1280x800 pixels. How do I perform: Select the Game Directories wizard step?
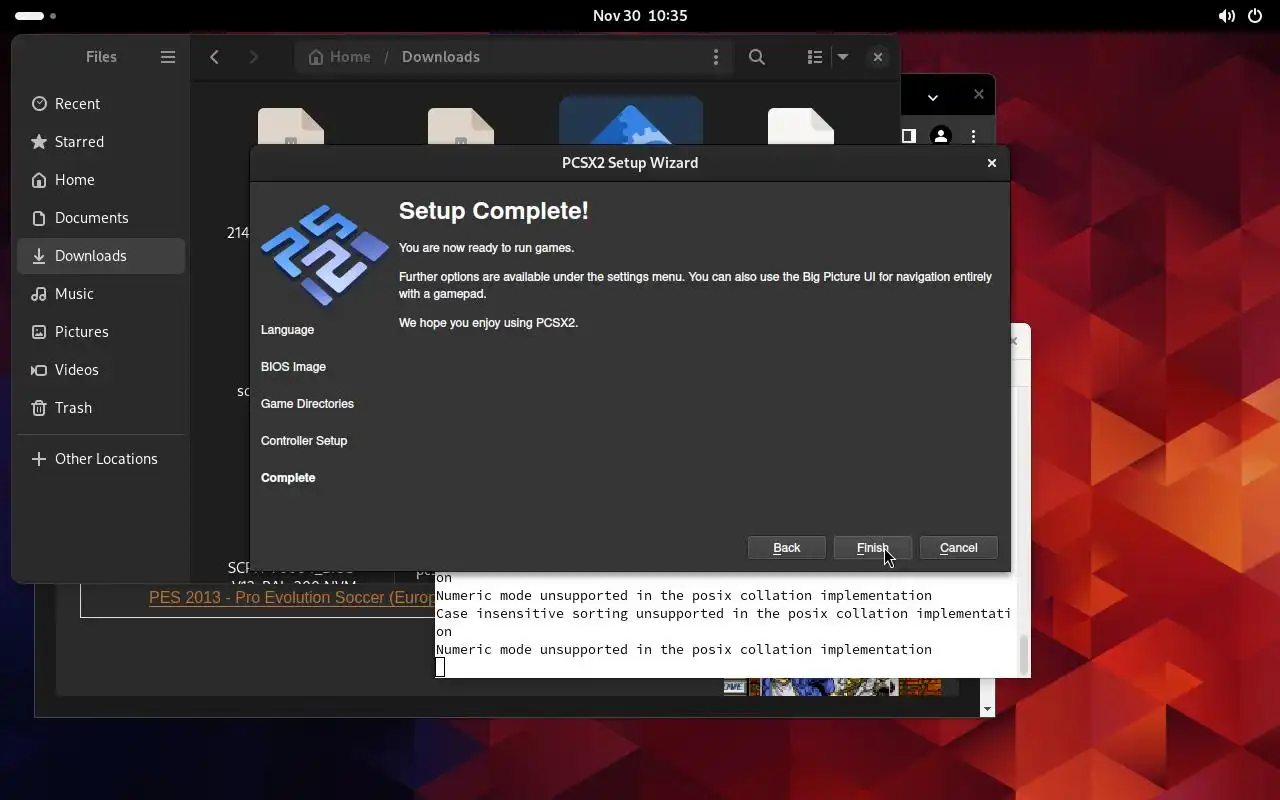pyautogui.click(x=307, y=404)
